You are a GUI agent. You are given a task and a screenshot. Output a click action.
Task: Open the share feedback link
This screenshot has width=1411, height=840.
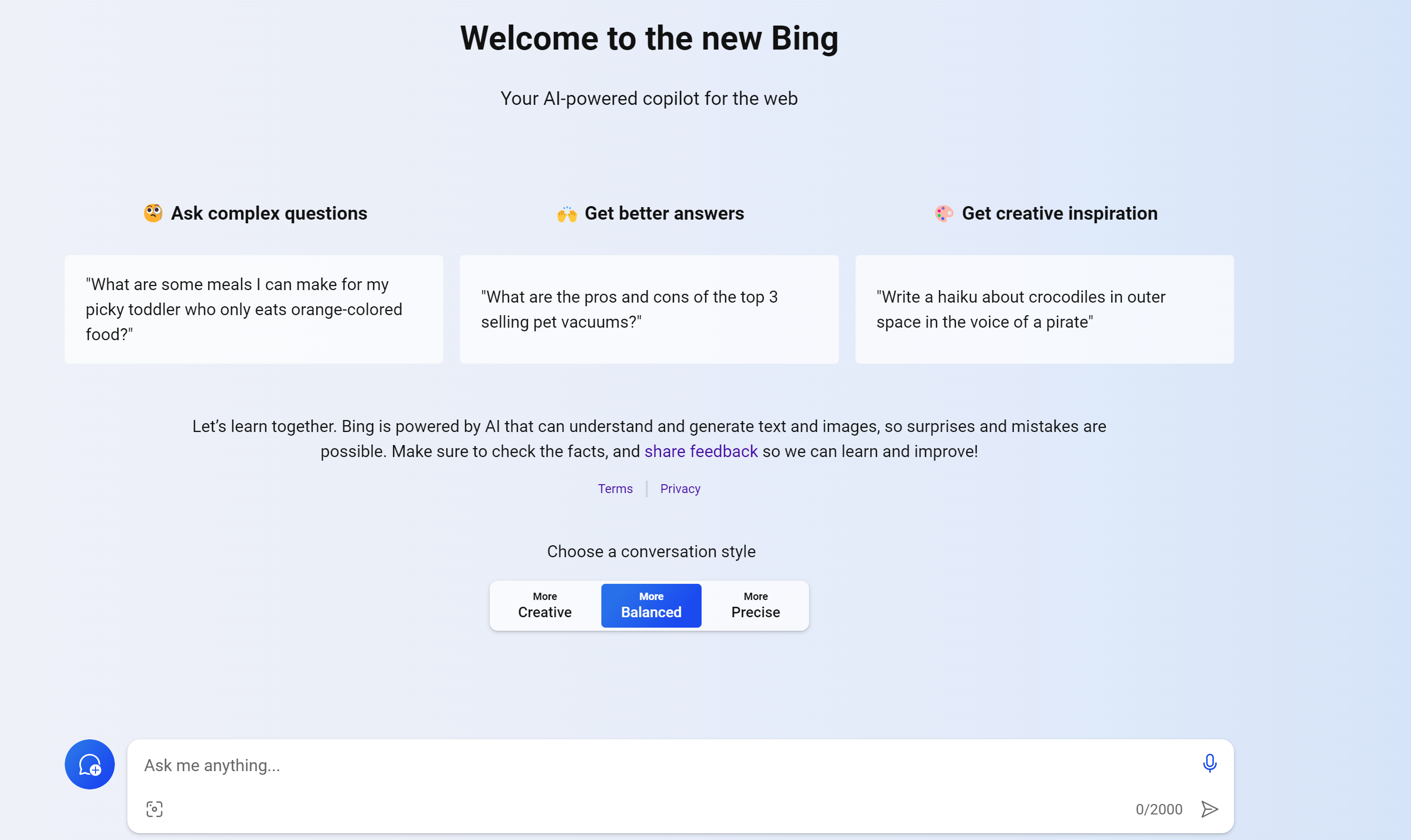pyautogui.click(x=701, y=451)
